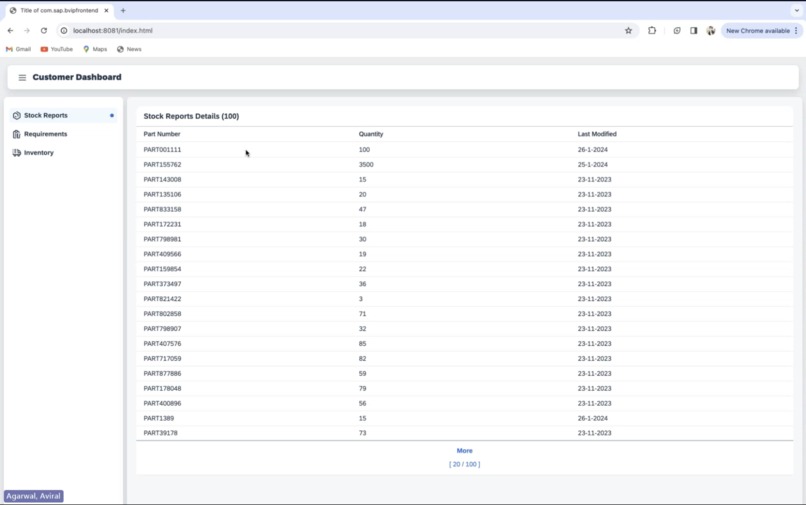This screenshot has height=505, width=806.
Task: Bookmark this page with the star icon
Action: [x=628, y=31]
